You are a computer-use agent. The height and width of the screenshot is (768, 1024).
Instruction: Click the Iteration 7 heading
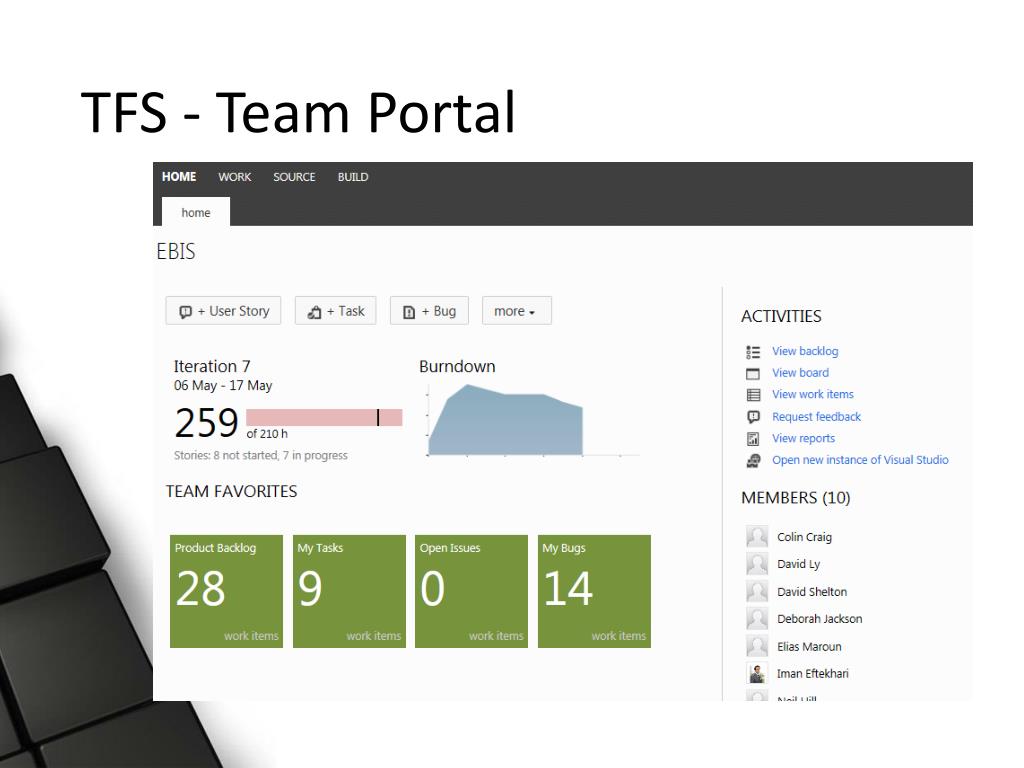[212, 366]
